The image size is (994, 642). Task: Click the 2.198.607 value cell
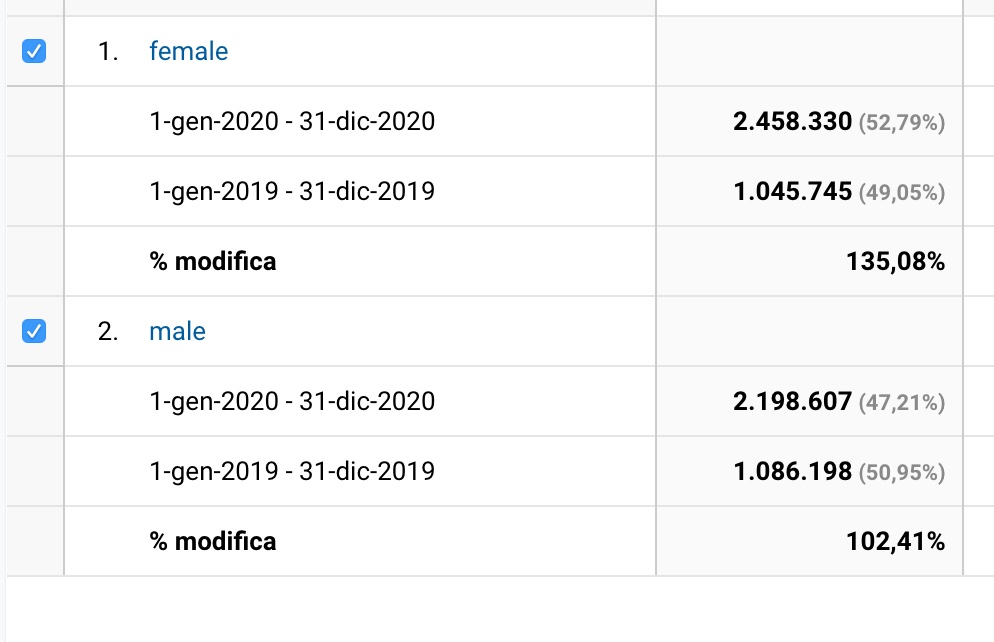click(x=792, y=402)
